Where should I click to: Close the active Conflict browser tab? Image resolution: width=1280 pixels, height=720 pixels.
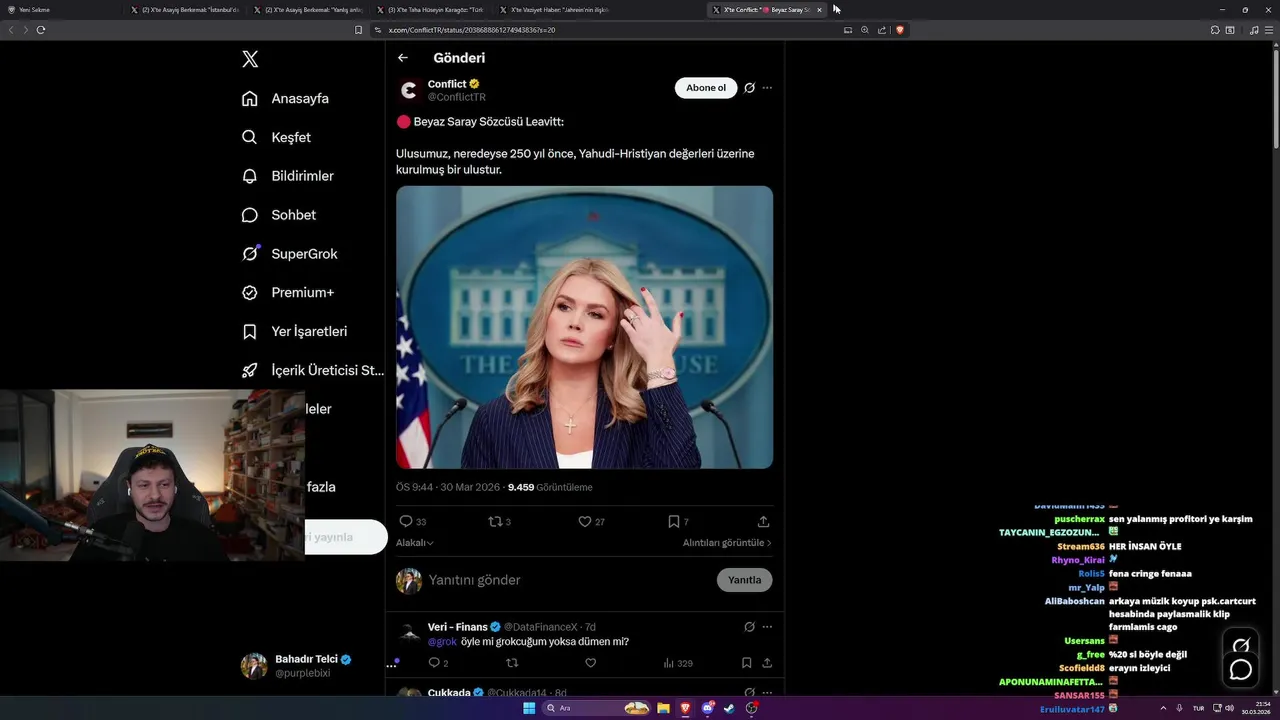tap(819, 10)
